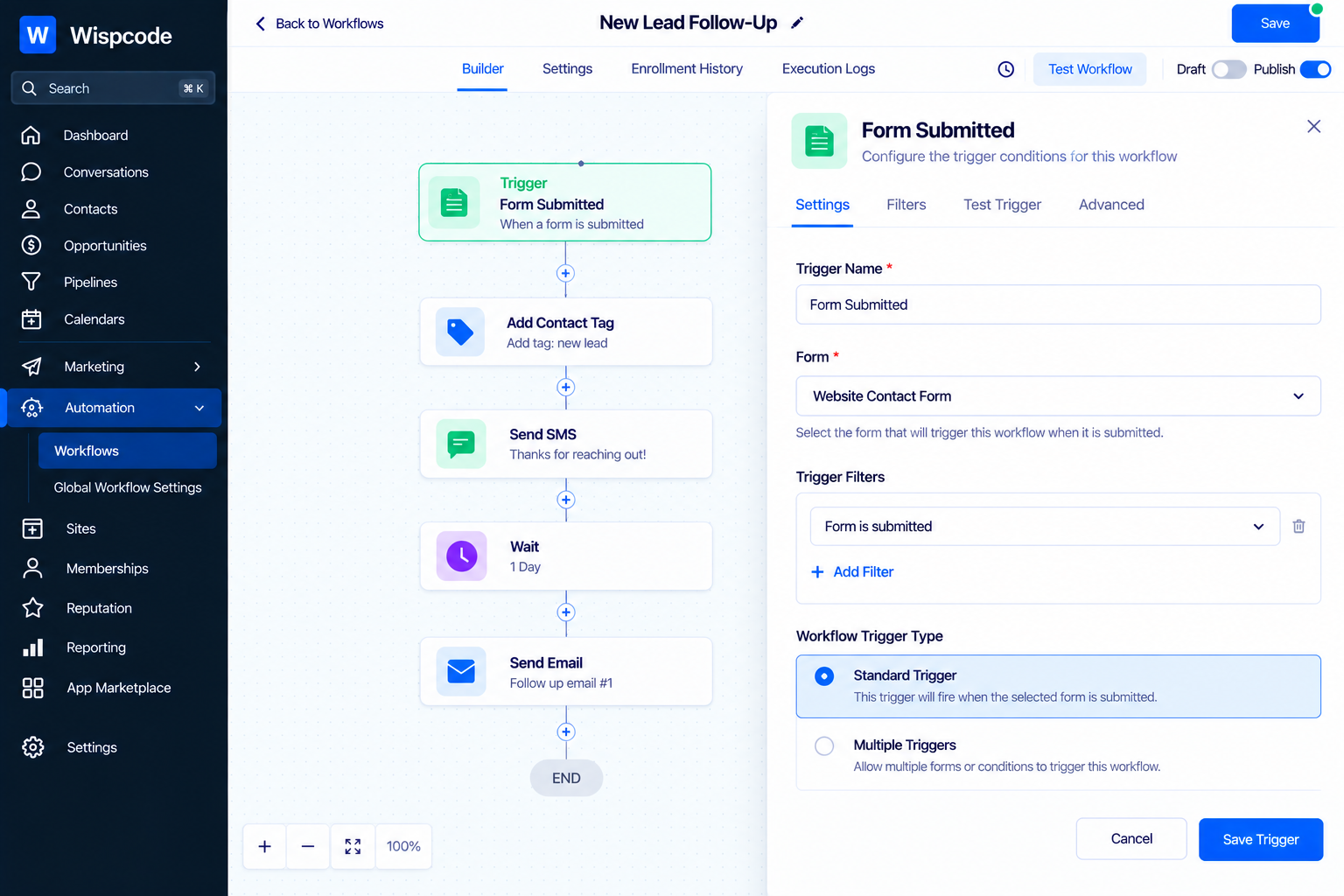Select the Wait 1 Day node
1344x896 pixels.
565,556
